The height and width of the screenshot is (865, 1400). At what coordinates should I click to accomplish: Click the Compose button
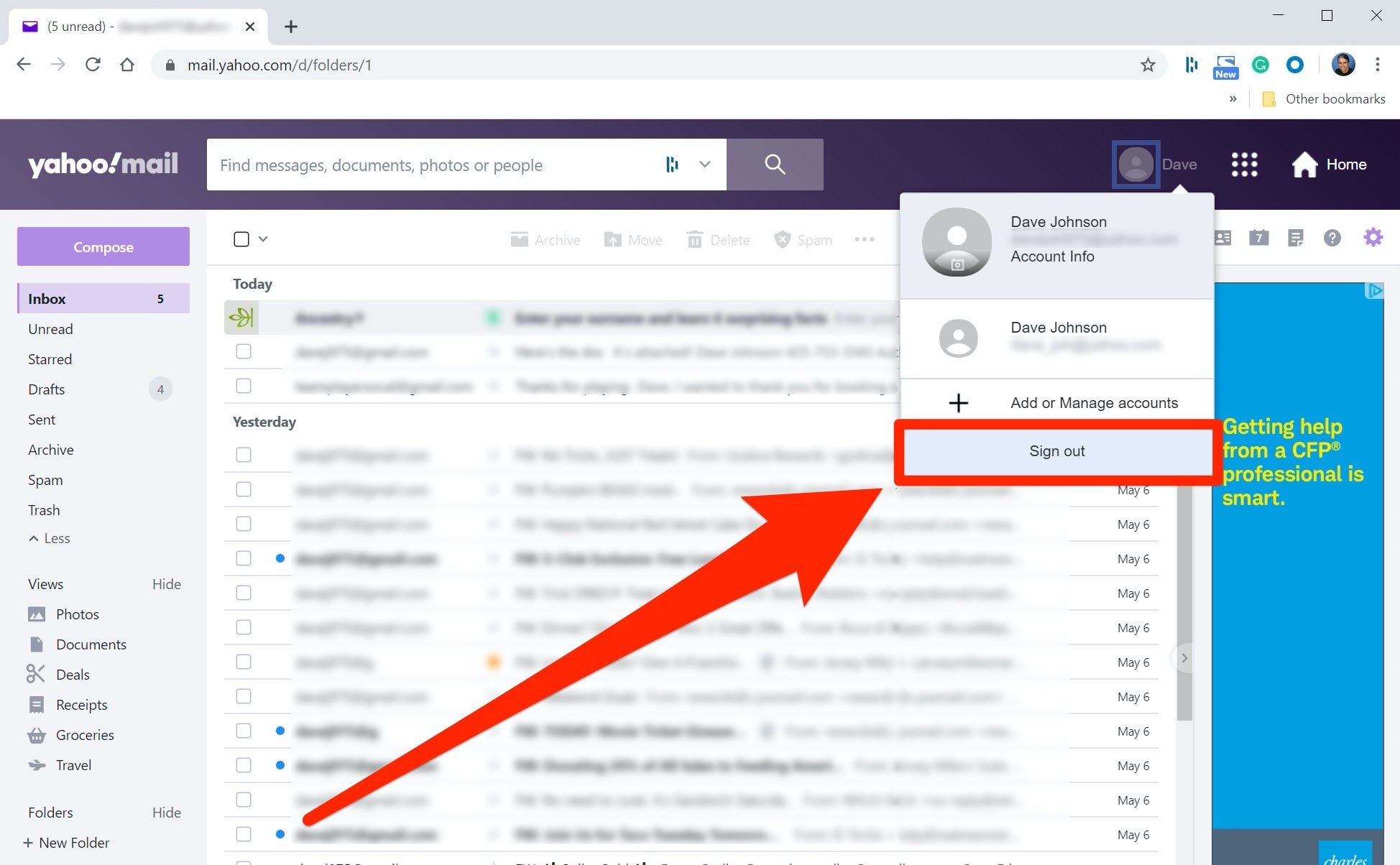(x=103, y=246)
